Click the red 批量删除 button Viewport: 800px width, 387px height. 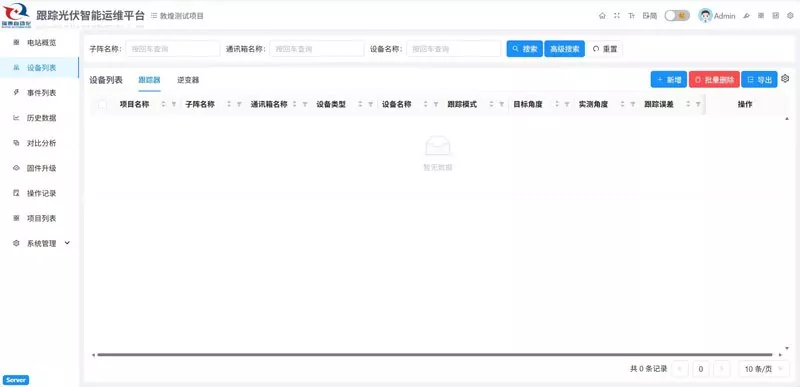click(x=714, y=80)
